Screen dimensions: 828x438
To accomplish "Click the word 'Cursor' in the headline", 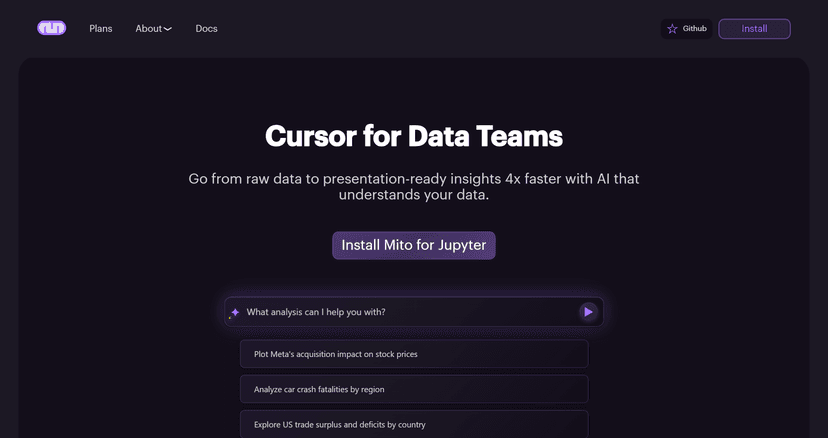I will (306, 136).
